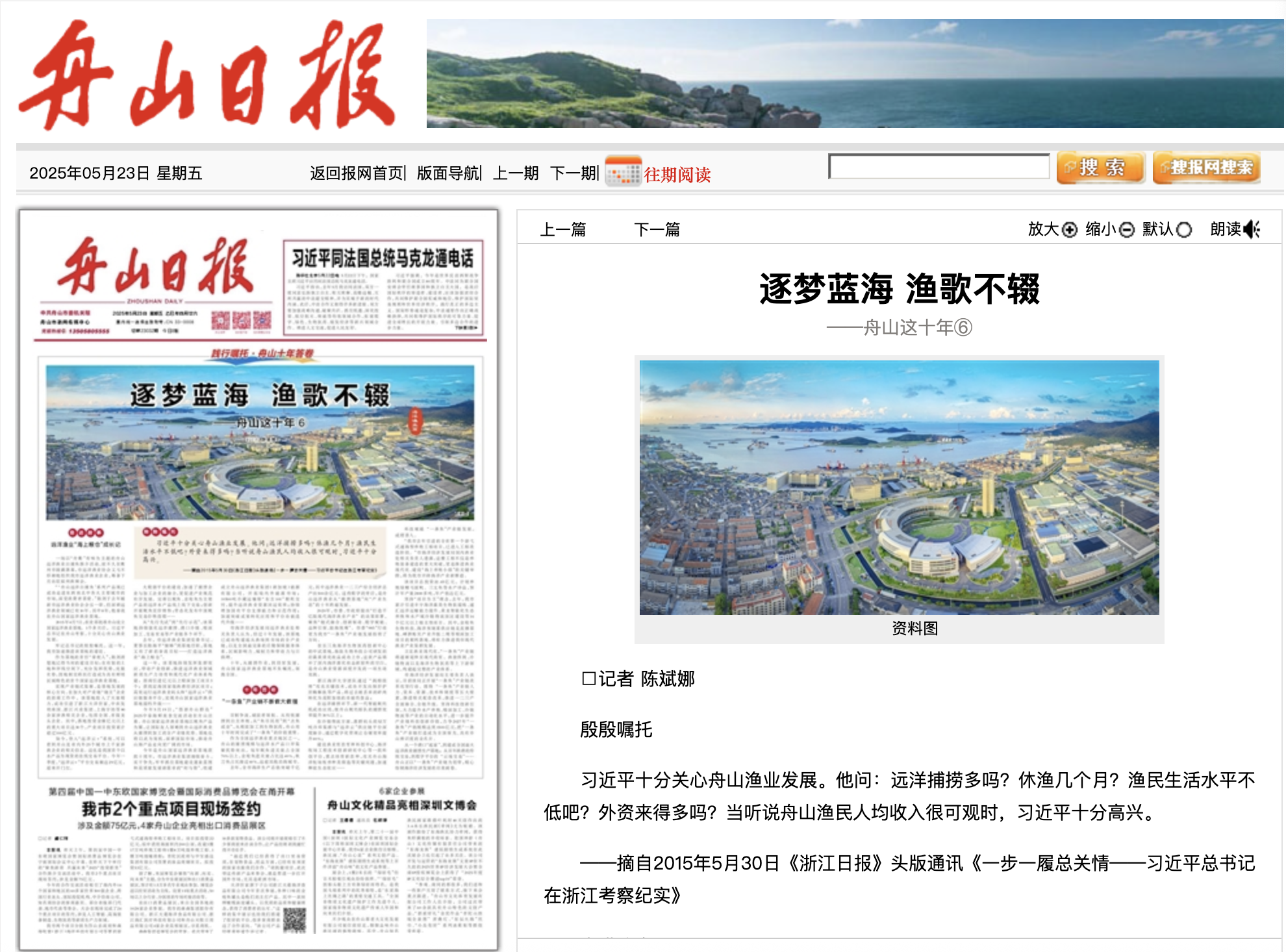Click 默认 default text size label
The width and height of the screenshot is (1286, 952).
(1158, 229)
